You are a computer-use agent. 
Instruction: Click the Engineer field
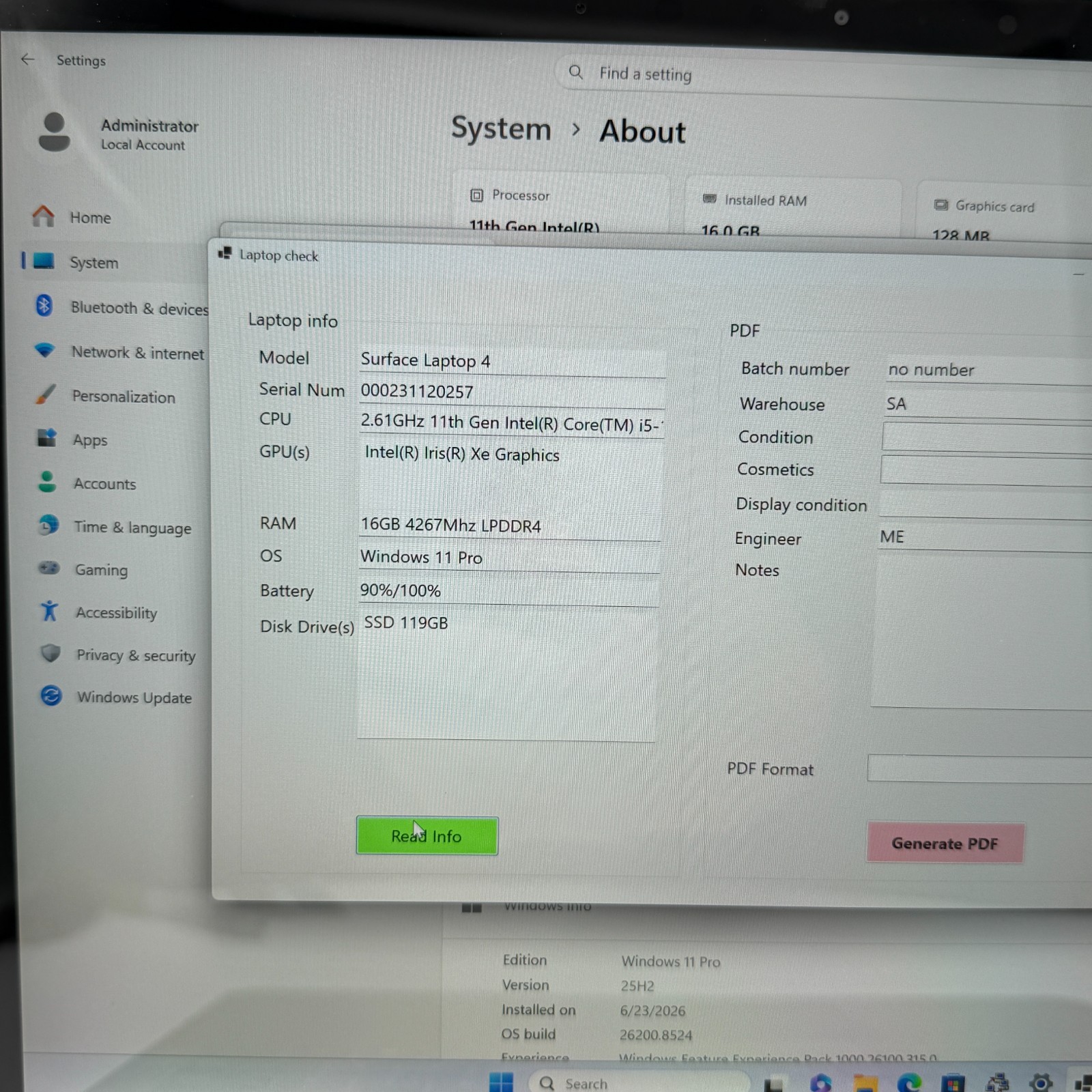tap(985, 538)
